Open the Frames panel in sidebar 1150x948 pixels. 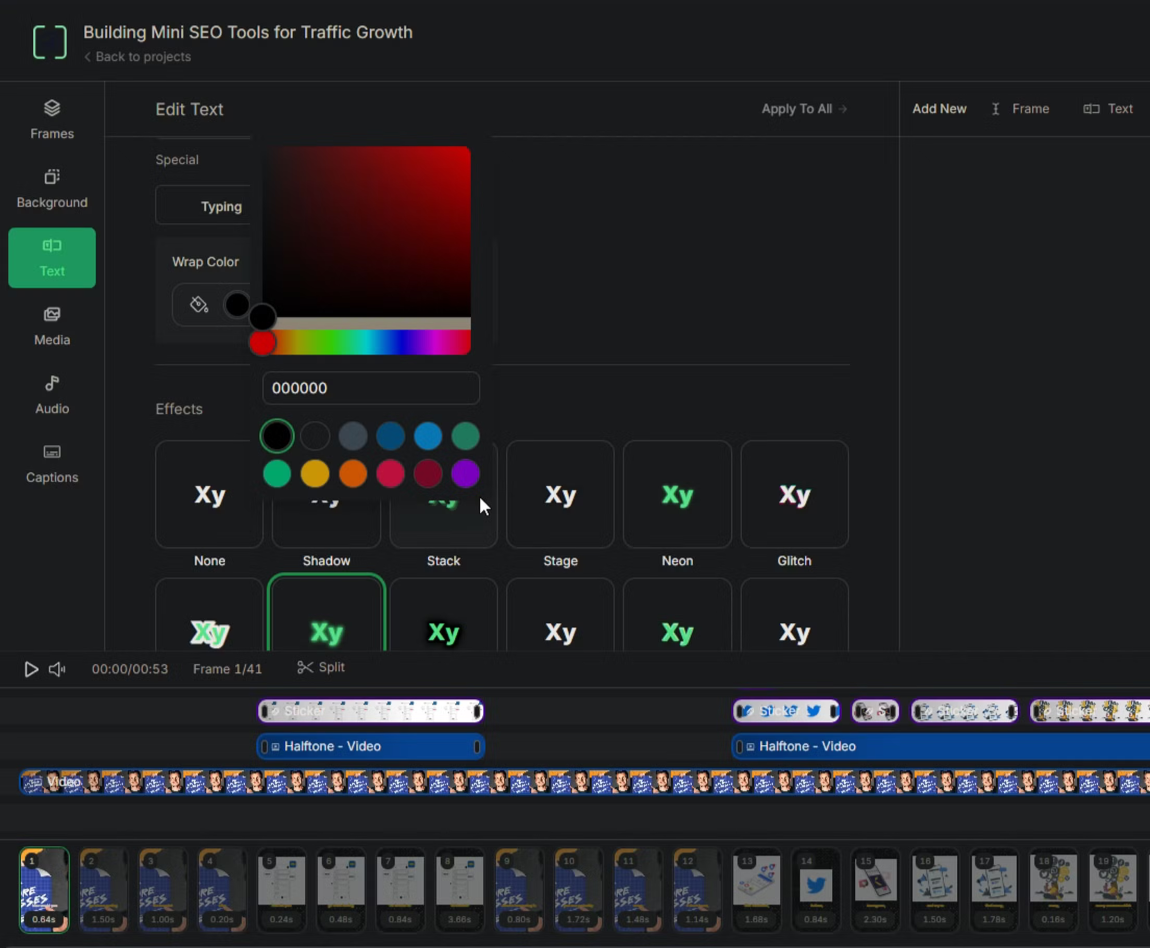(x=52, y=119)
